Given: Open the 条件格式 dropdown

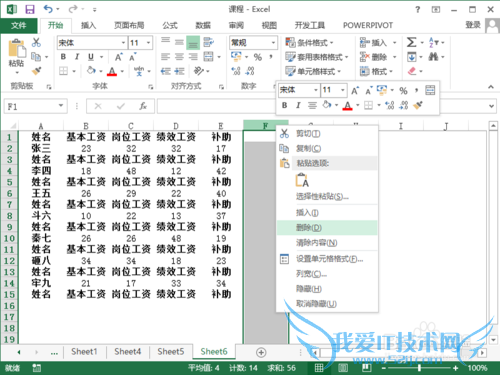Looking at the screenshot, I should pos(309,43).
